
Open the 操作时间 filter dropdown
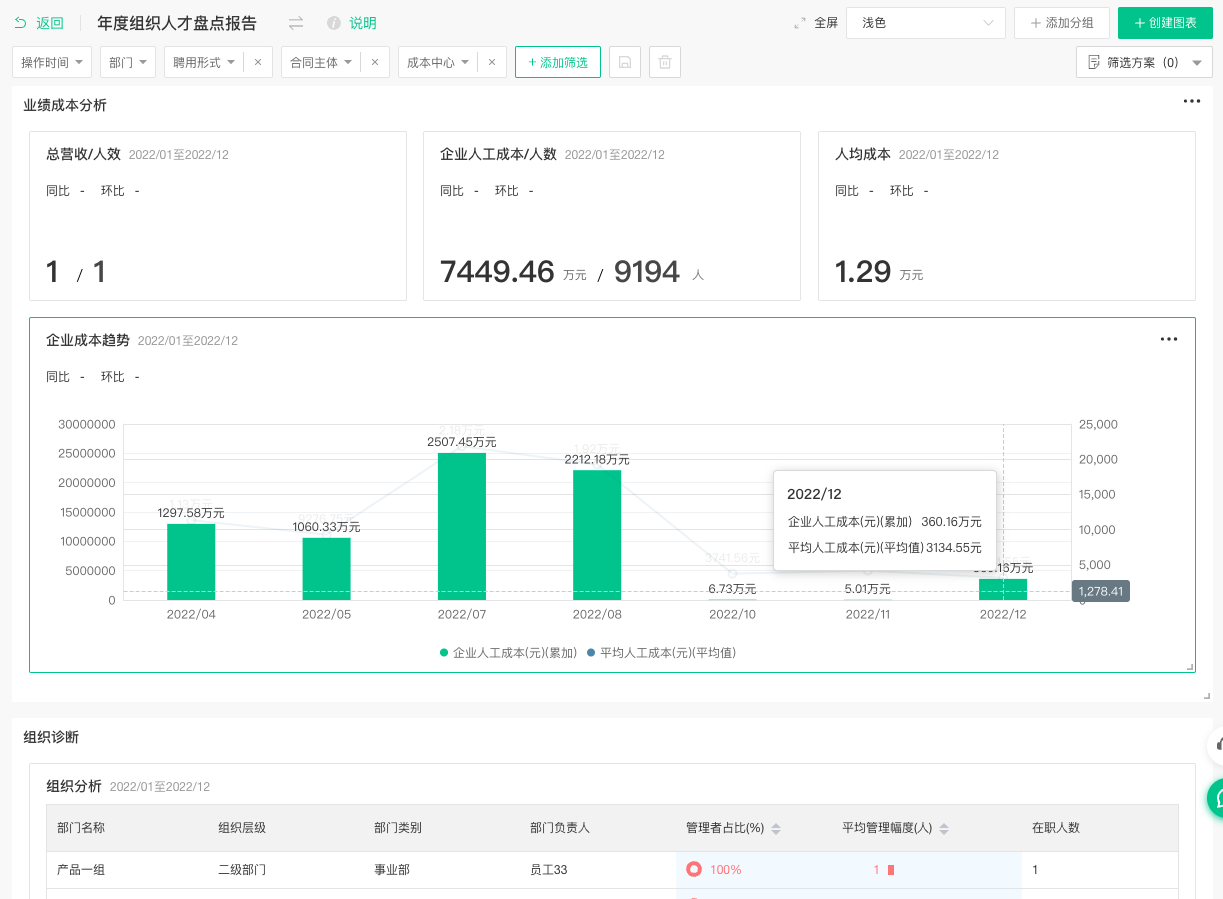point(52,62)
